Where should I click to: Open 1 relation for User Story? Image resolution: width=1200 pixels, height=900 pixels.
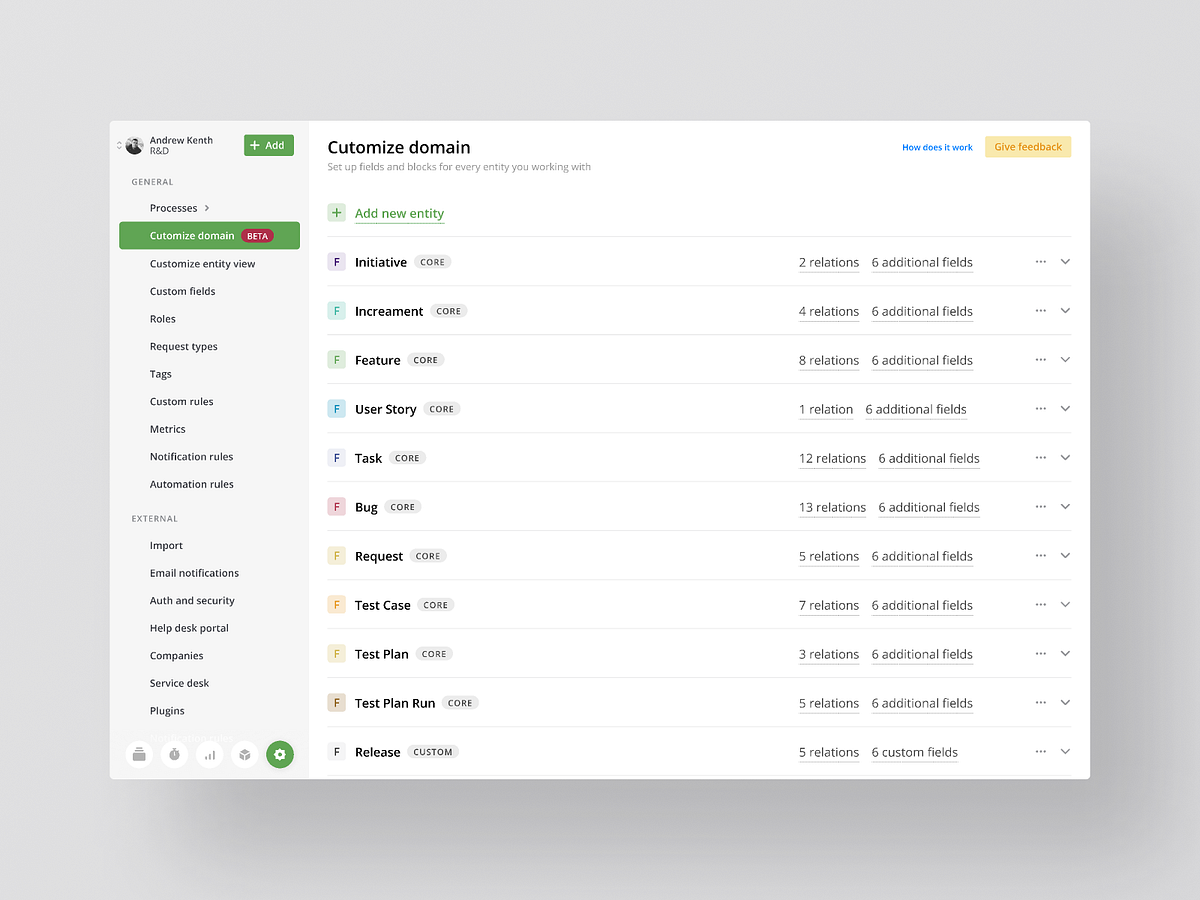(826, 409)
